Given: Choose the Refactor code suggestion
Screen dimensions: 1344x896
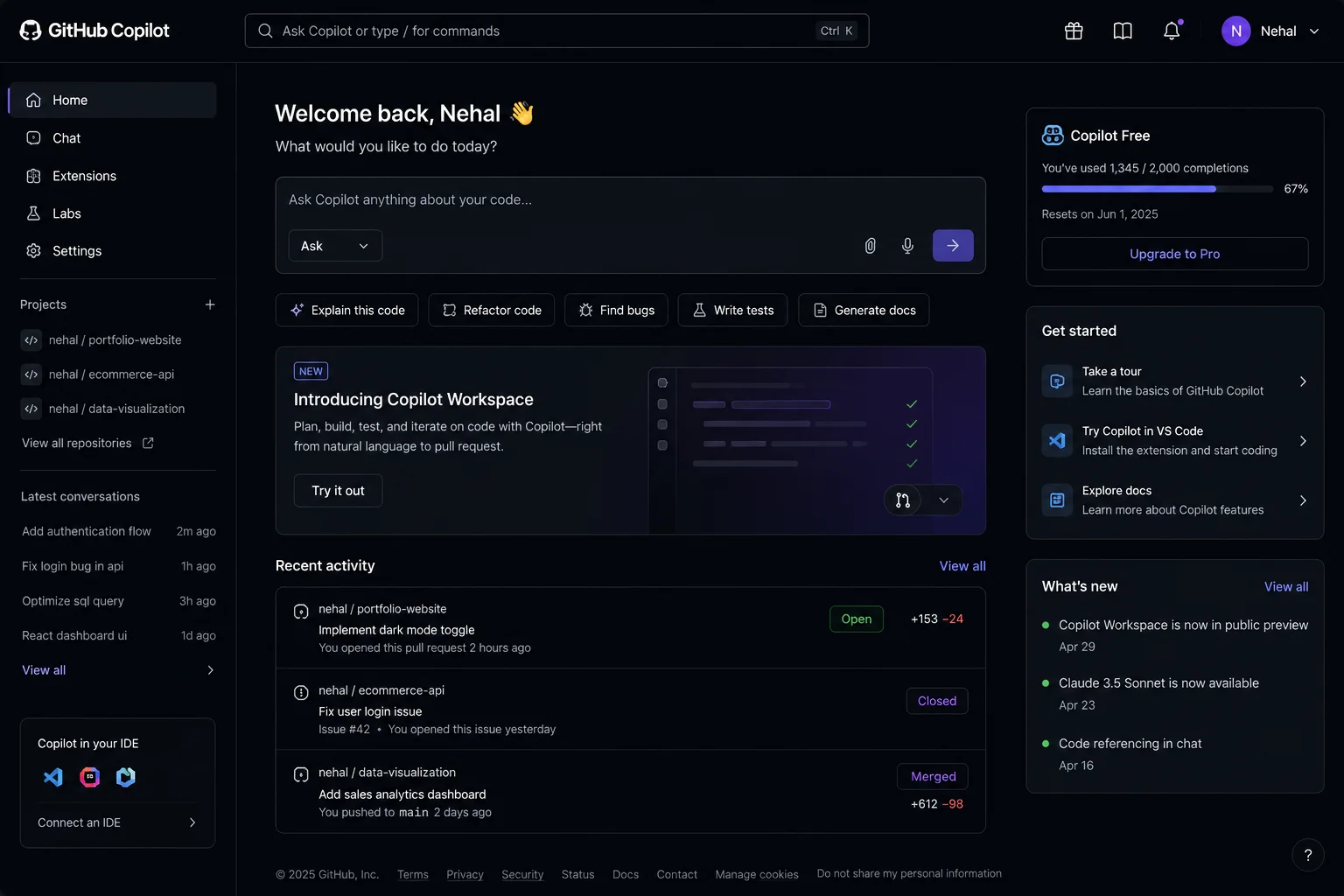Looking at the screenshot, I should coord(492,310).
